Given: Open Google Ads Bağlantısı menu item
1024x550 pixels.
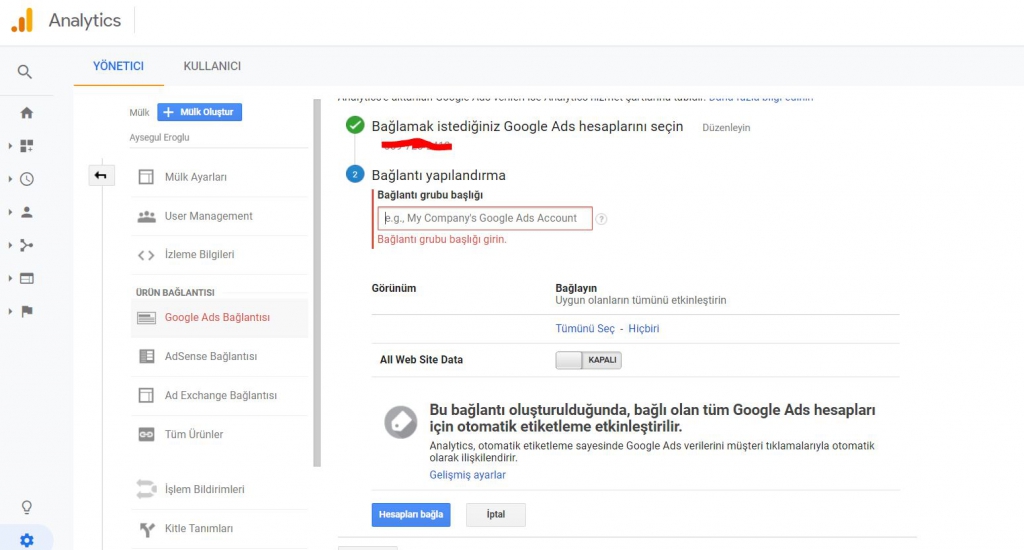Looking at the screenshot, I should (x=219, y=317).
